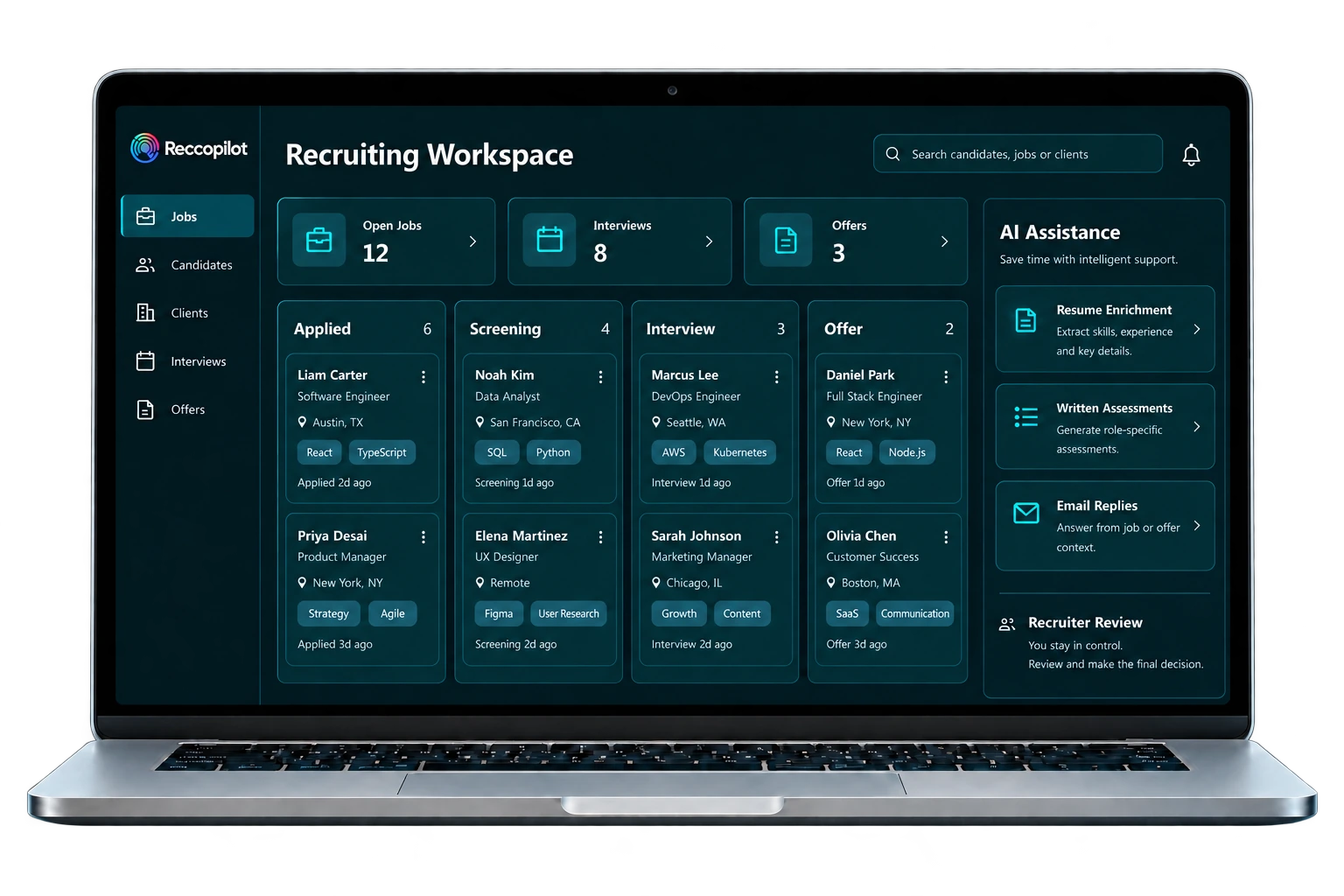Select Jobs in the sidebar
The height and width of the screenshot is (896, 1344).
[x=187, y=216]
